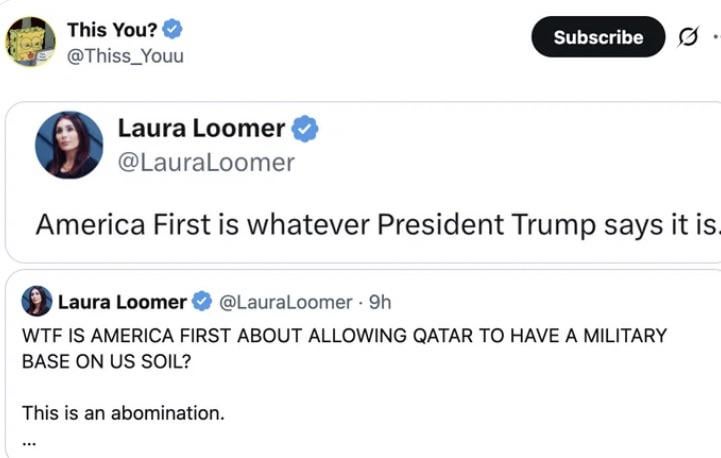721x458 pixels.
Task: Click the @Thiss_Youu handle
Action: (125, 56)
